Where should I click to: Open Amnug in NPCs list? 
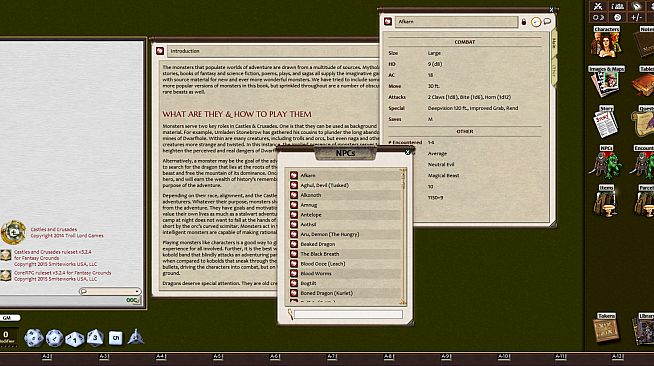click(x=345, y=205)
